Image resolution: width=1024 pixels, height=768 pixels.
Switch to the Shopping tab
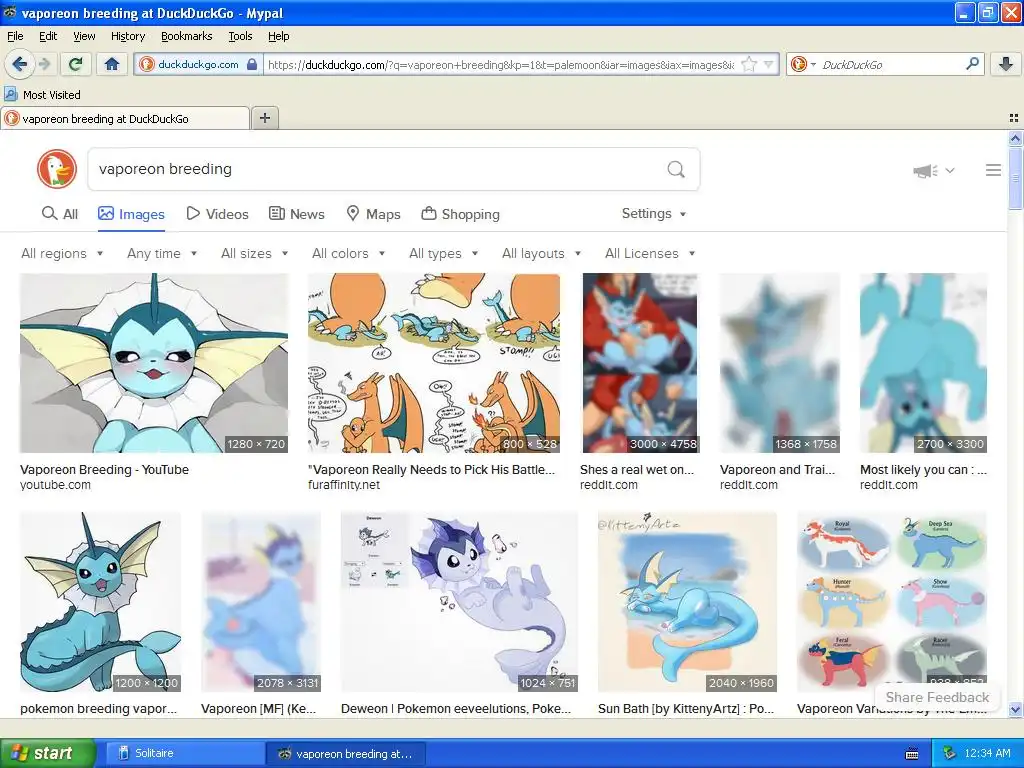pos(460,214)
